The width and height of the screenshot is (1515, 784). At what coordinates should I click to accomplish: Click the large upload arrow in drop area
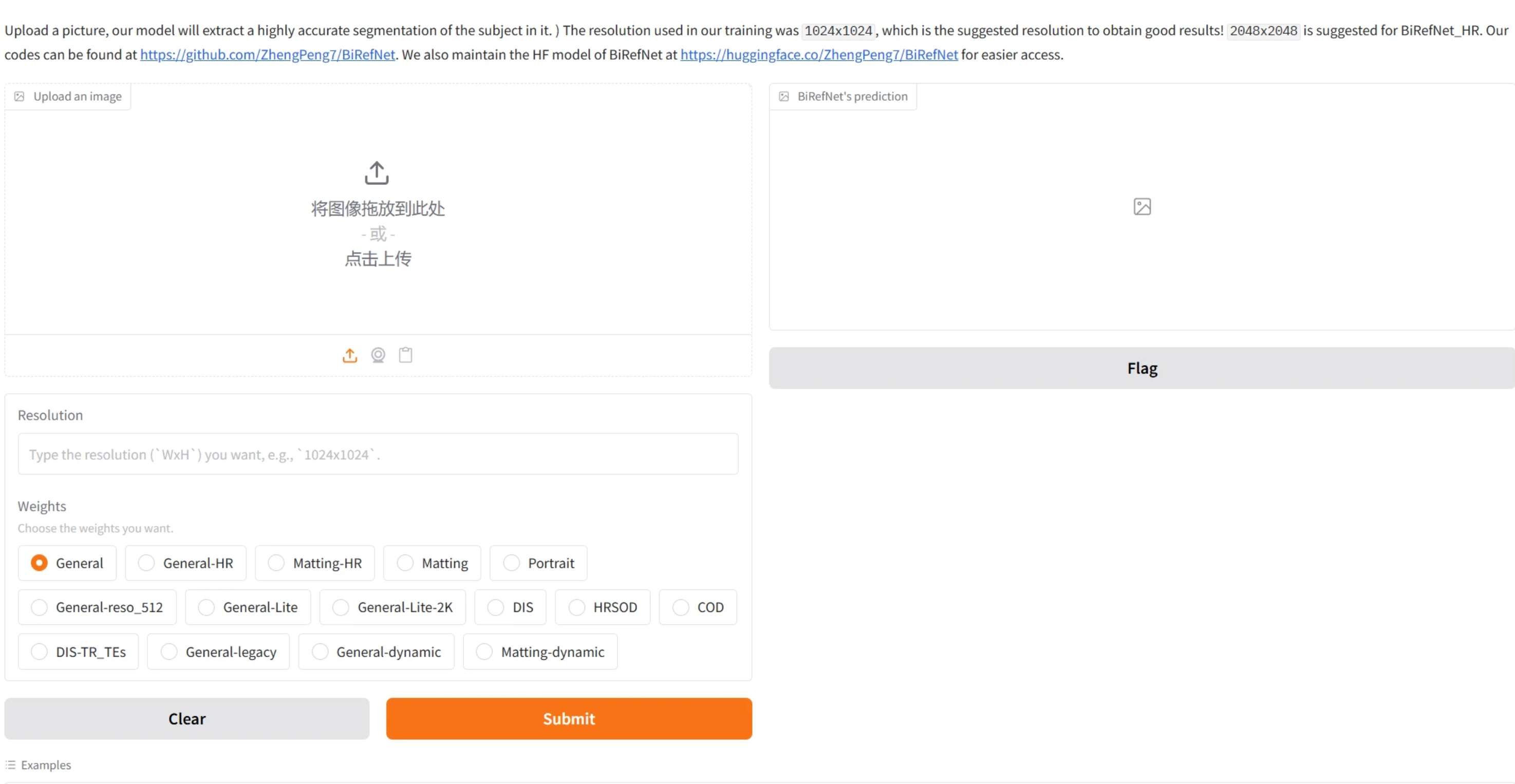377,174
